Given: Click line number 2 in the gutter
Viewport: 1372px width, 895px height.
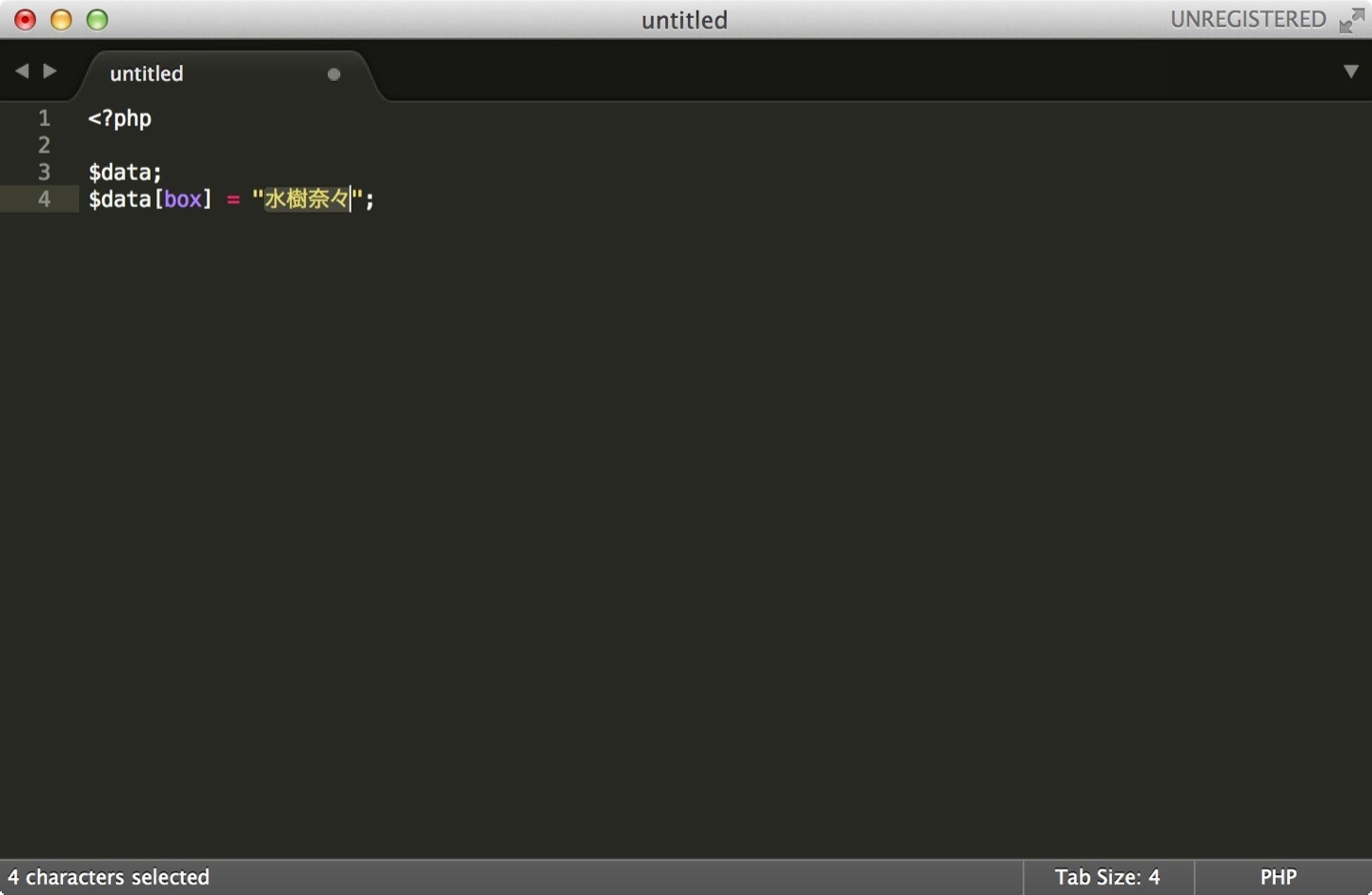Looking at the screenshot, I should coord(44,145).
